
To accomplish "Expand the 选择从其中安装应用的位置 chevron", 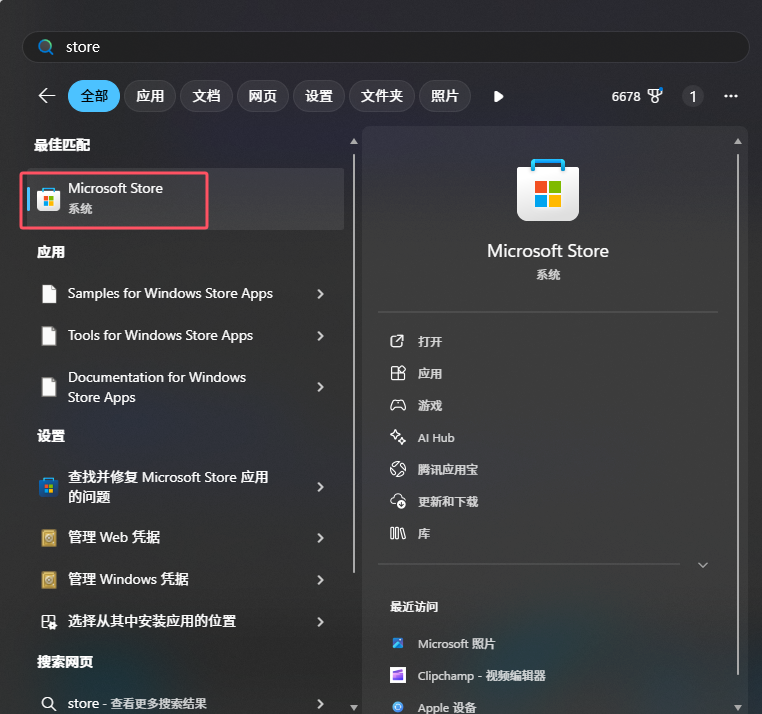I will click(320, 621).
